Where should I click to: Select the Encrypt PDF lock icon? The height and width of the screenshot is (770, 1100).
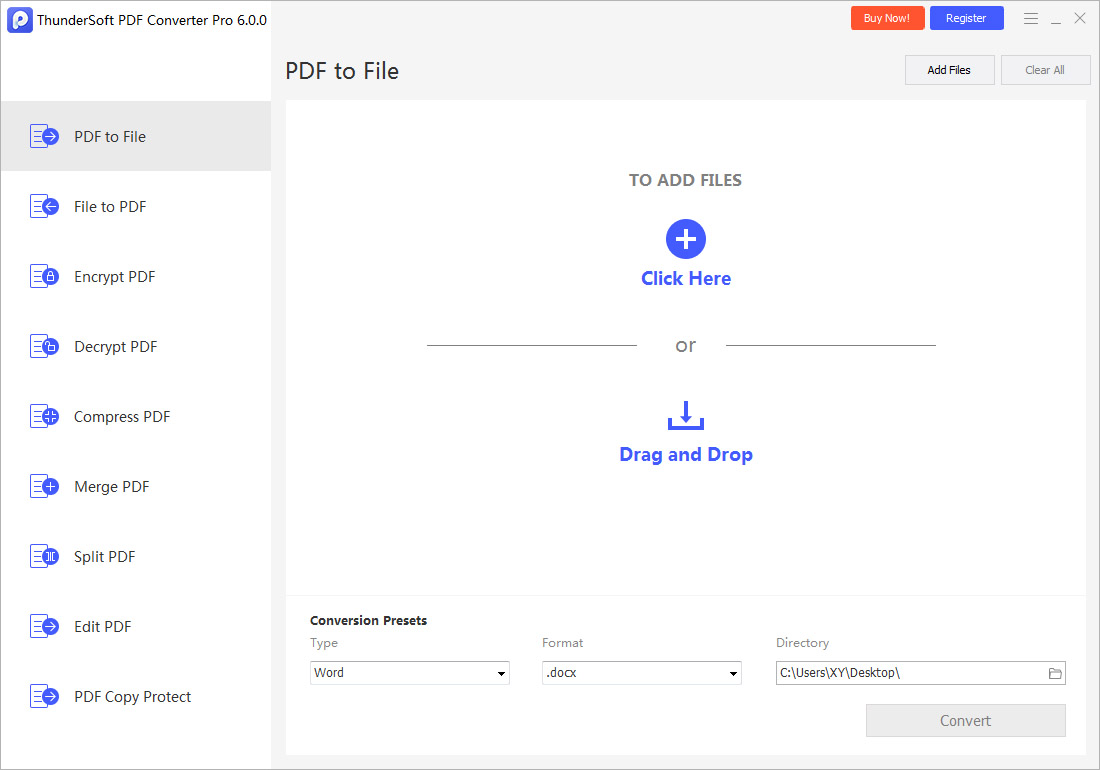click(x=44, y=277)
